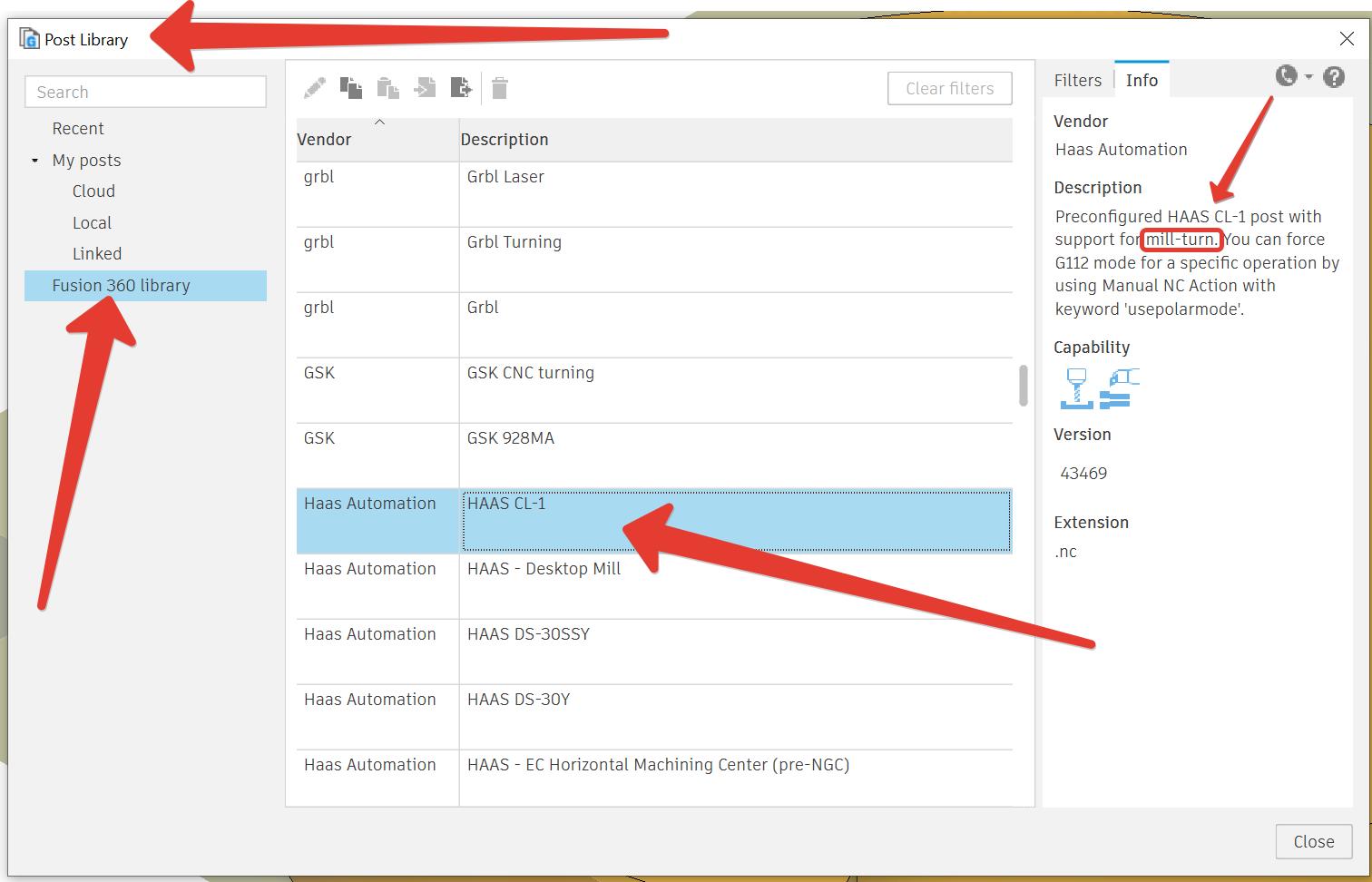Screen dimensions: 1372x882
Task: Select the GSK CNC turning post
Action: (x=736, y=390)
